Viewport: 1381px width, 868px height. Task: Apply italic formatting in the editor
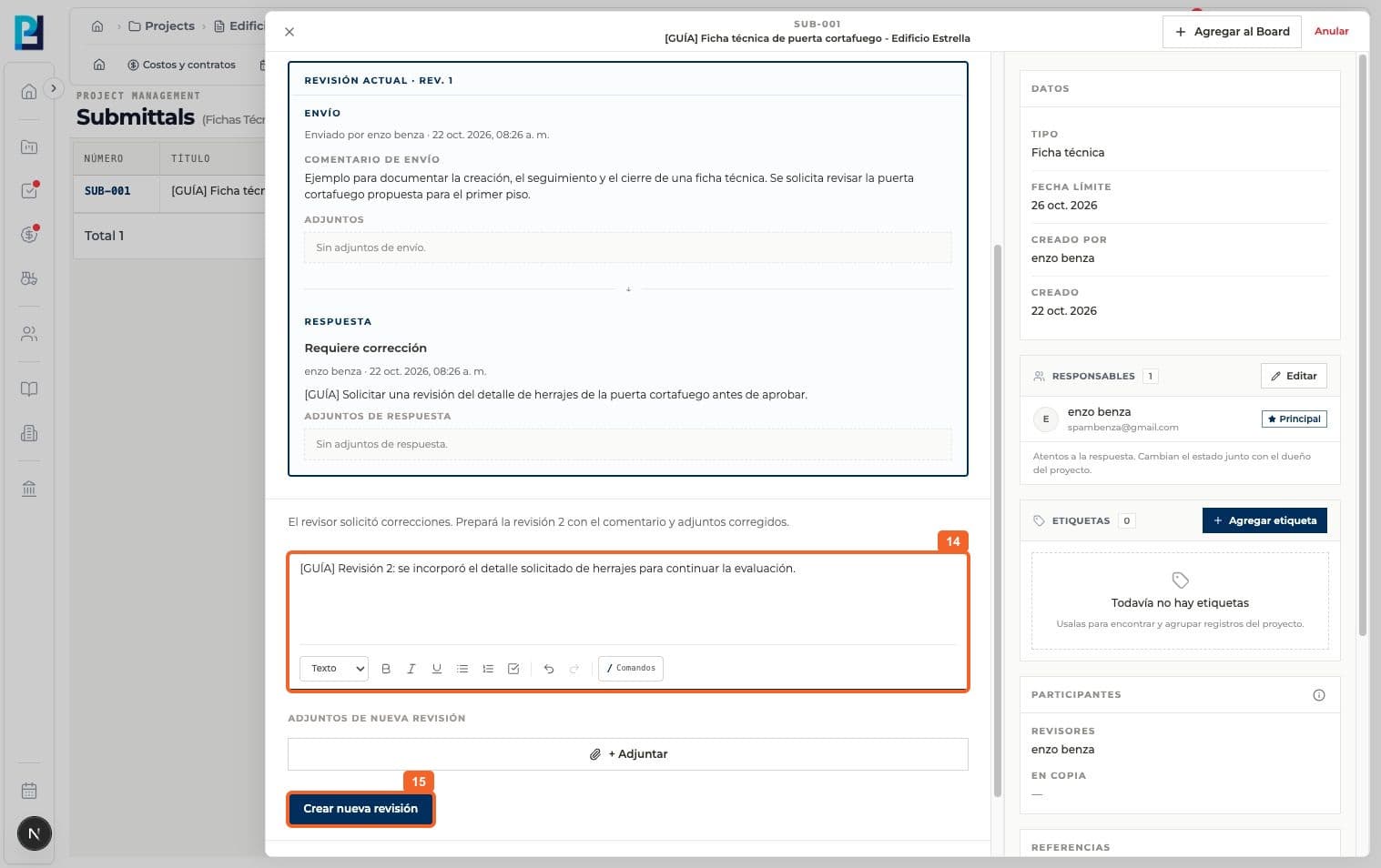click(411, 669)
